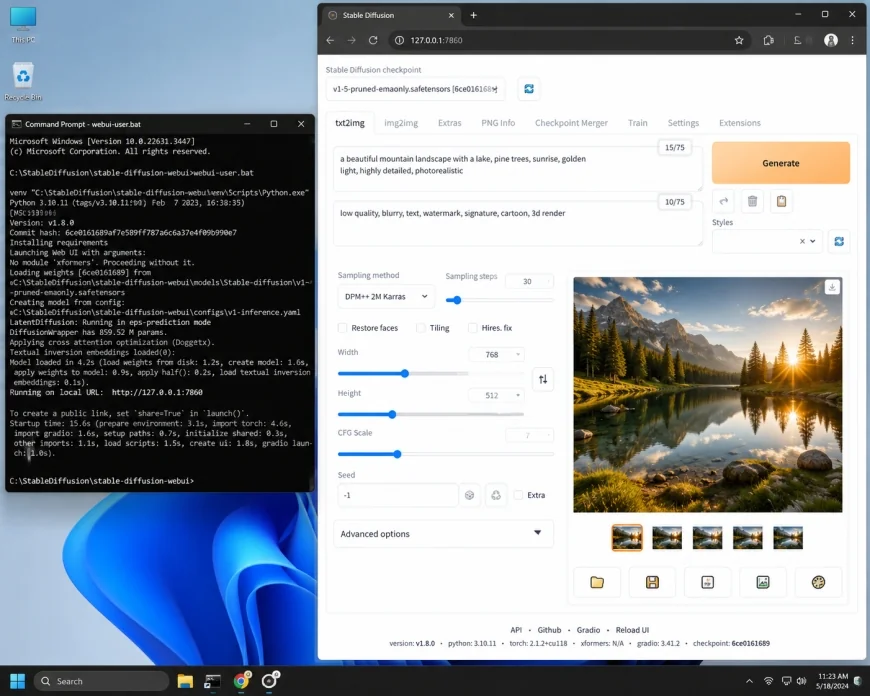Open the API link in the footer
Screen dimensions: 870x696
tap(516, 630)
